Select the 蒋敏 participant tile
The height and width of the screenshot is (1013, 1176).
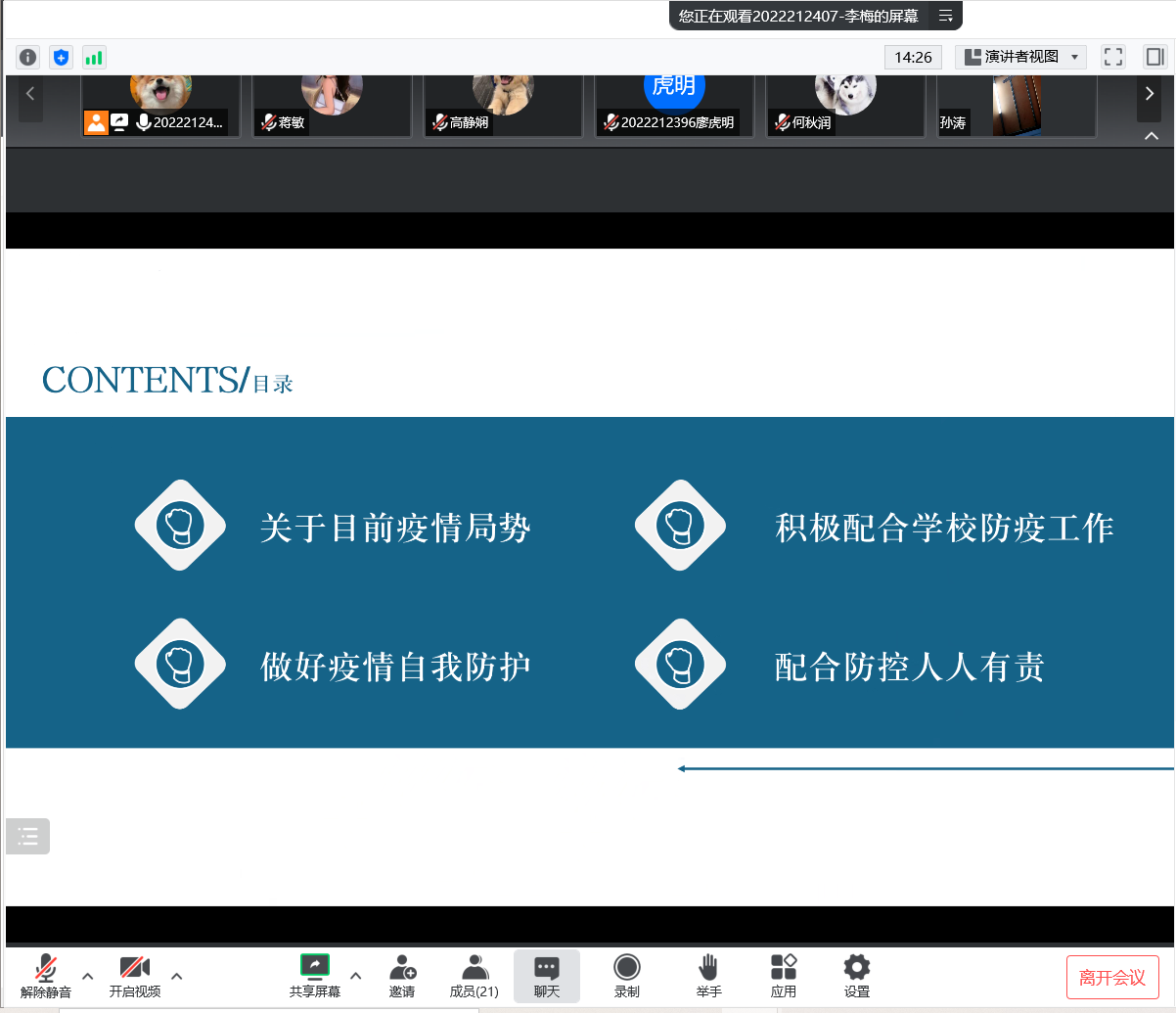[332, 106]
